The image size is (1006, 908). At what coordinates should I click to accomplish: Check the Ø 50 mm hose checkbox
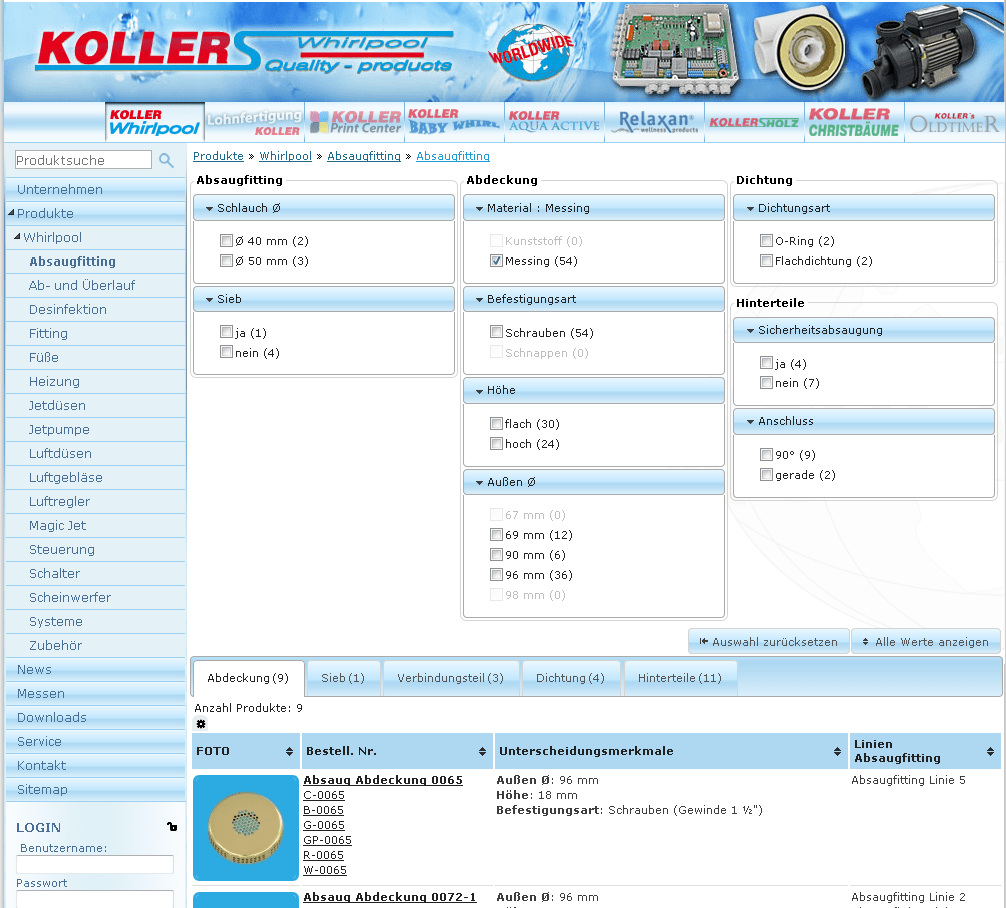click(226, 261)
